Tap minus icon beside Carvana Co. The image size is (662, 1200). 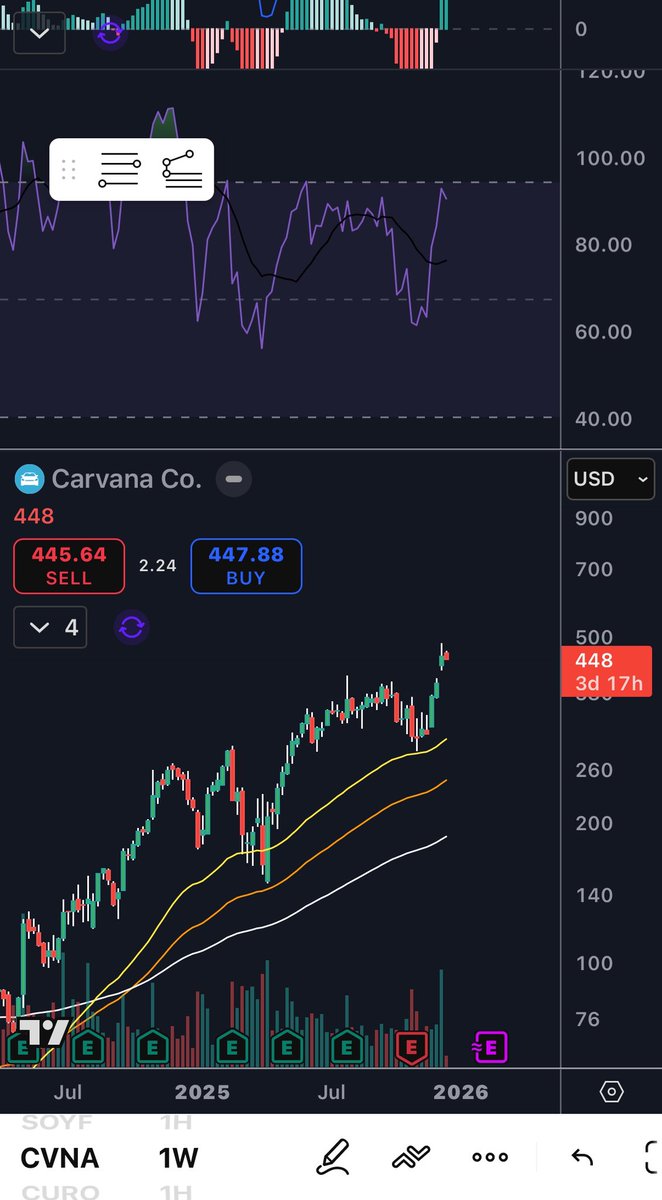(x=233, y=479)
